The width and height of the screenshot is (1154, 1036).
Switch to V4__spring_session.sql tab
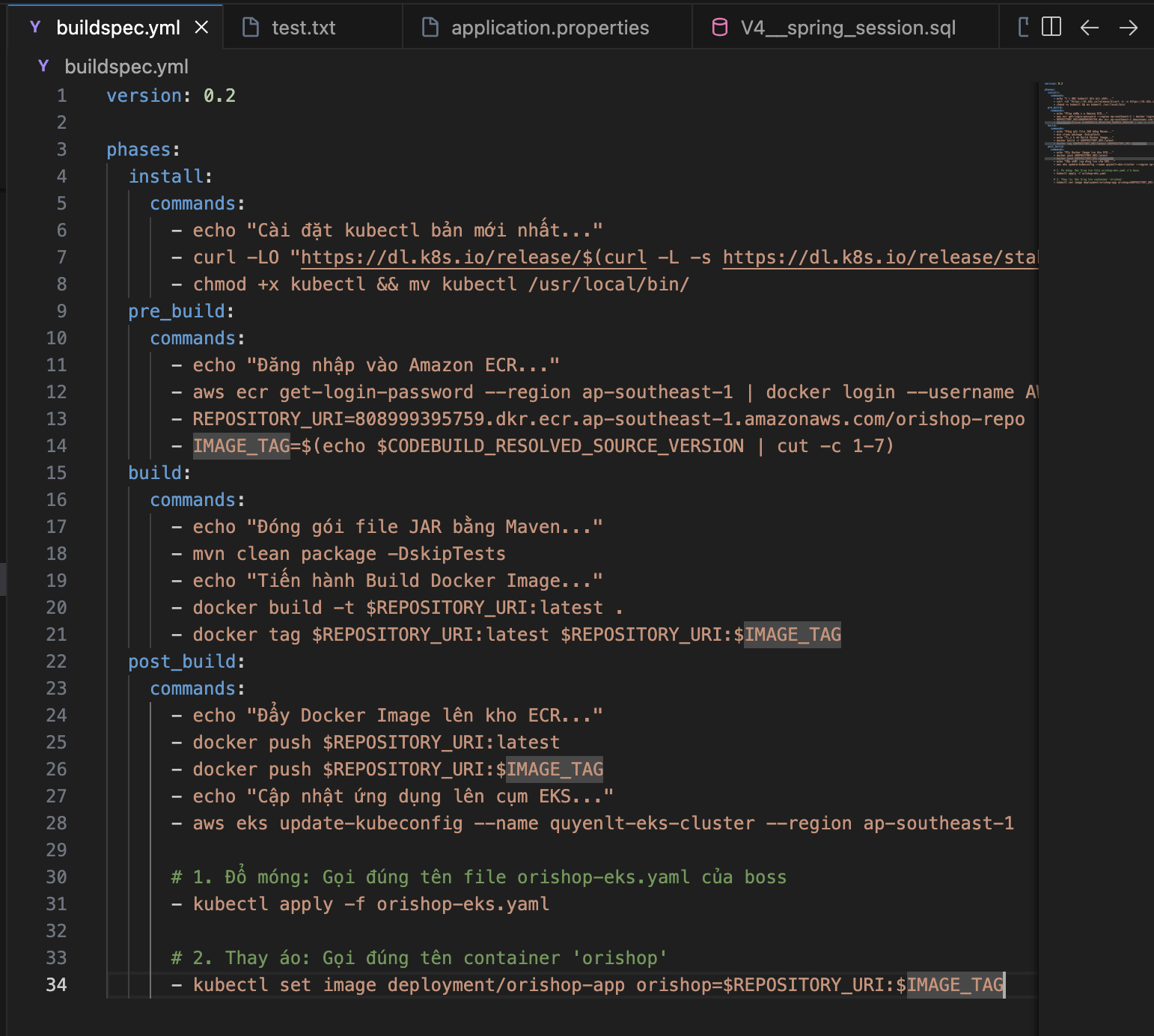point(848,28)
